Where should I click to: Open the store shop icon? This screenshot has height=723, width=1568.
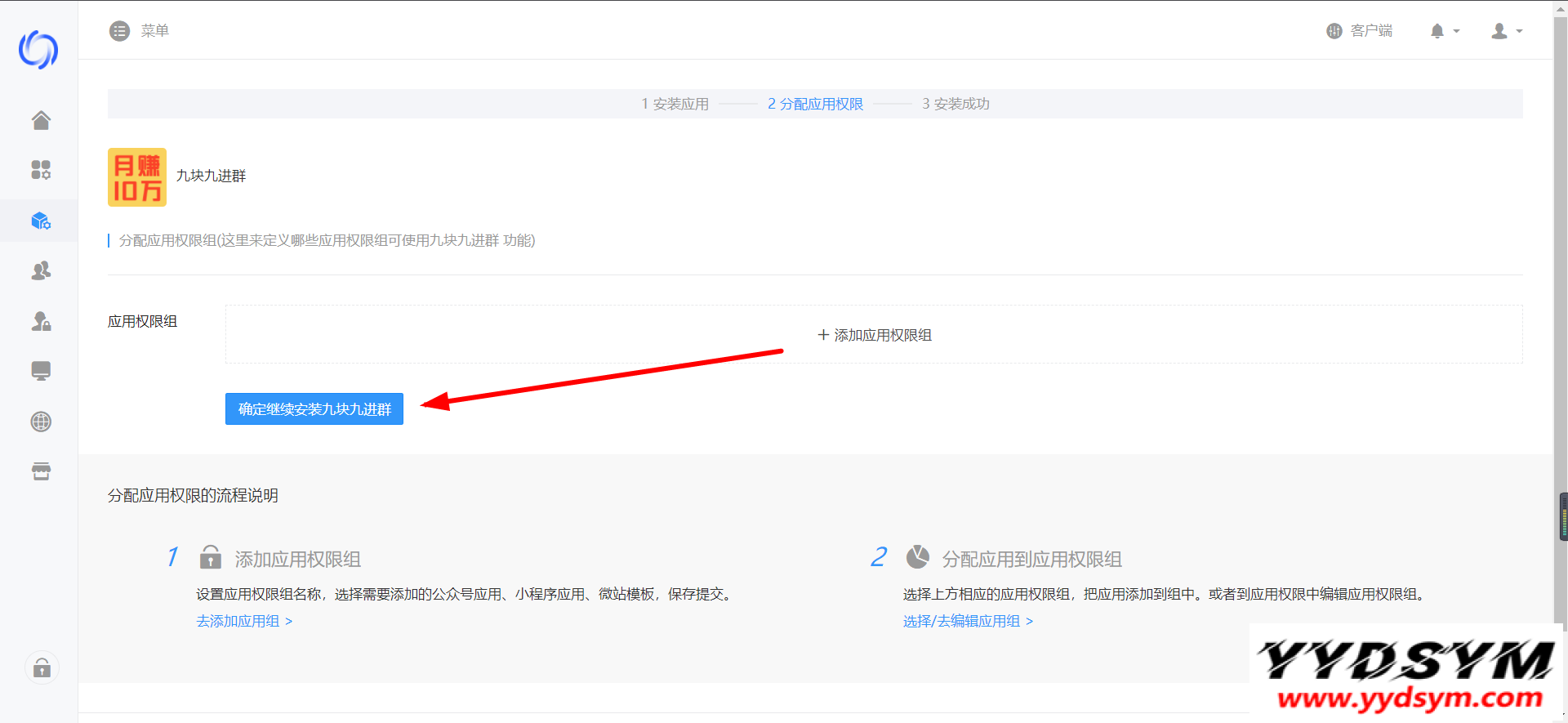[x=41, y=471]
